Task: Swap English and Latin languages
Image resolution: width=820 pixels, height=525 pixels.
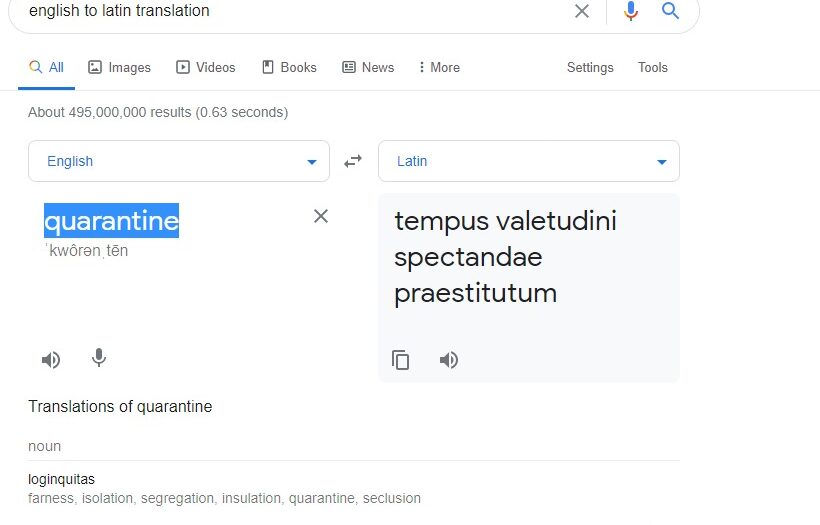Action: click(x=353, y=161)
